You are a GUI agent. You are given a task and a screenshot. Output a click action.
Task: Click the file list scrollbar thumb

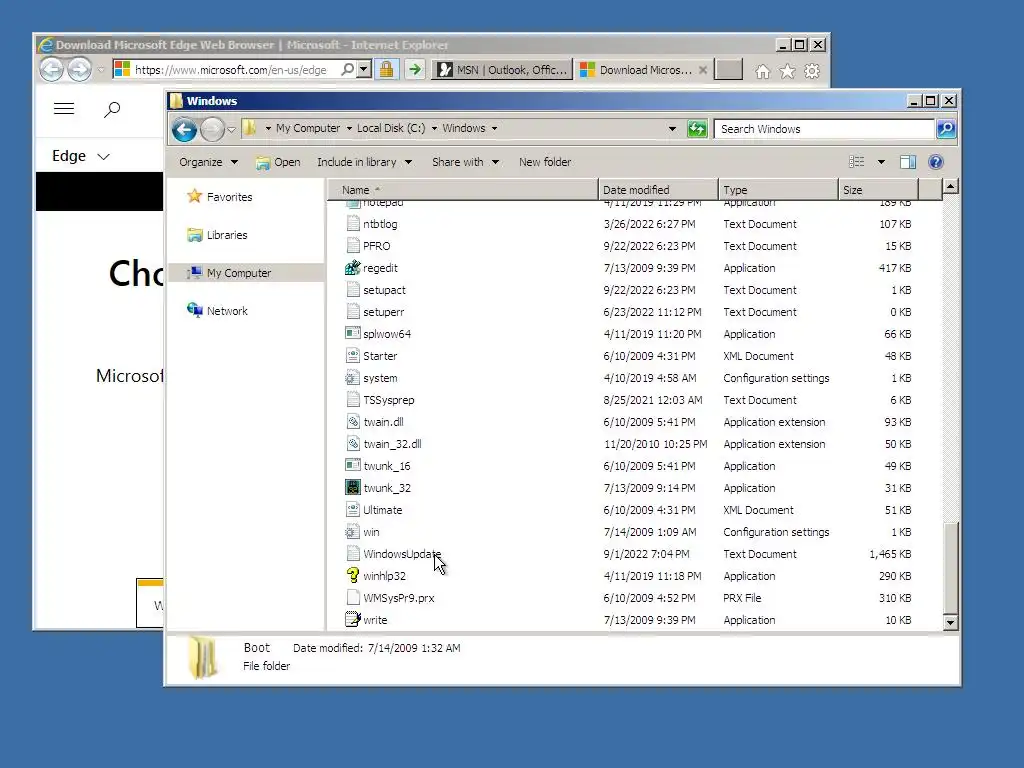950,568
